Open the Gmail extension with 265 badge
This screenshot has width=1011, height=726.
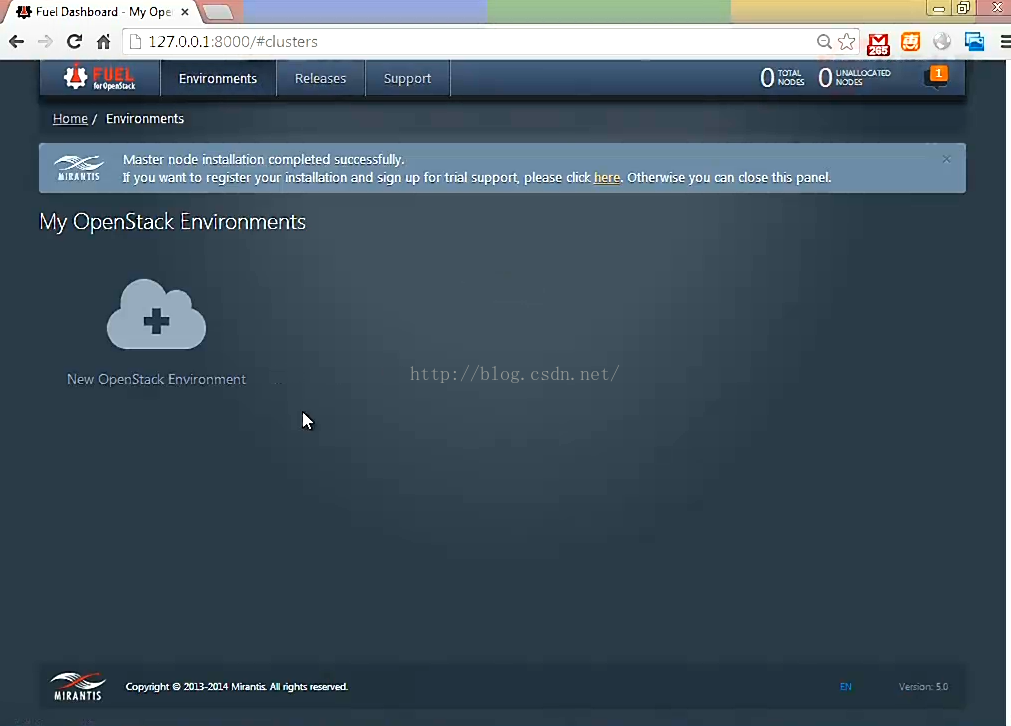pyautogui.click(x=878, y=43)
